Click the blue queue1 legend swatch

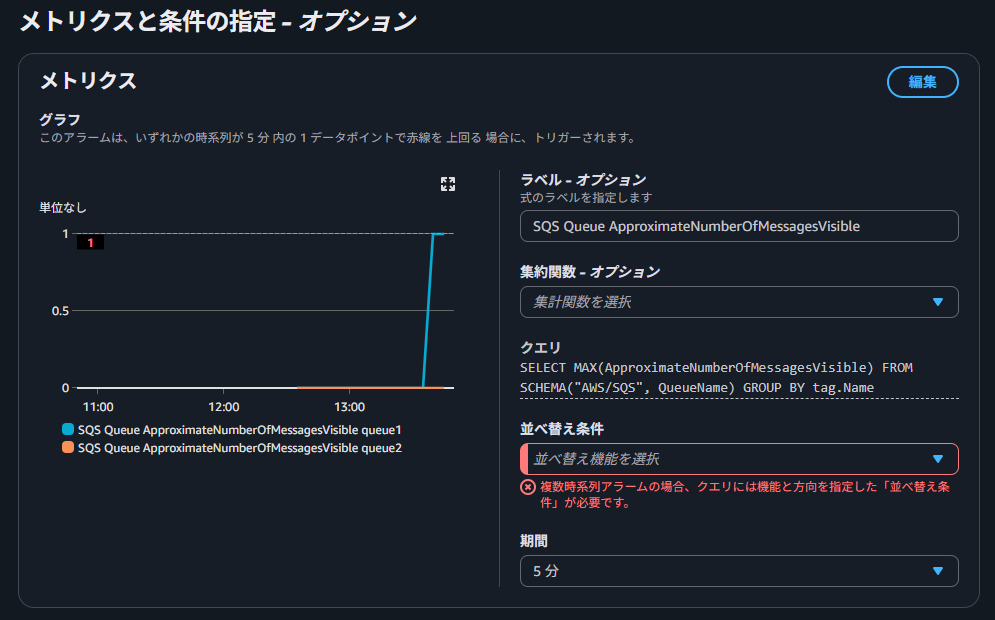pos(68,429)
